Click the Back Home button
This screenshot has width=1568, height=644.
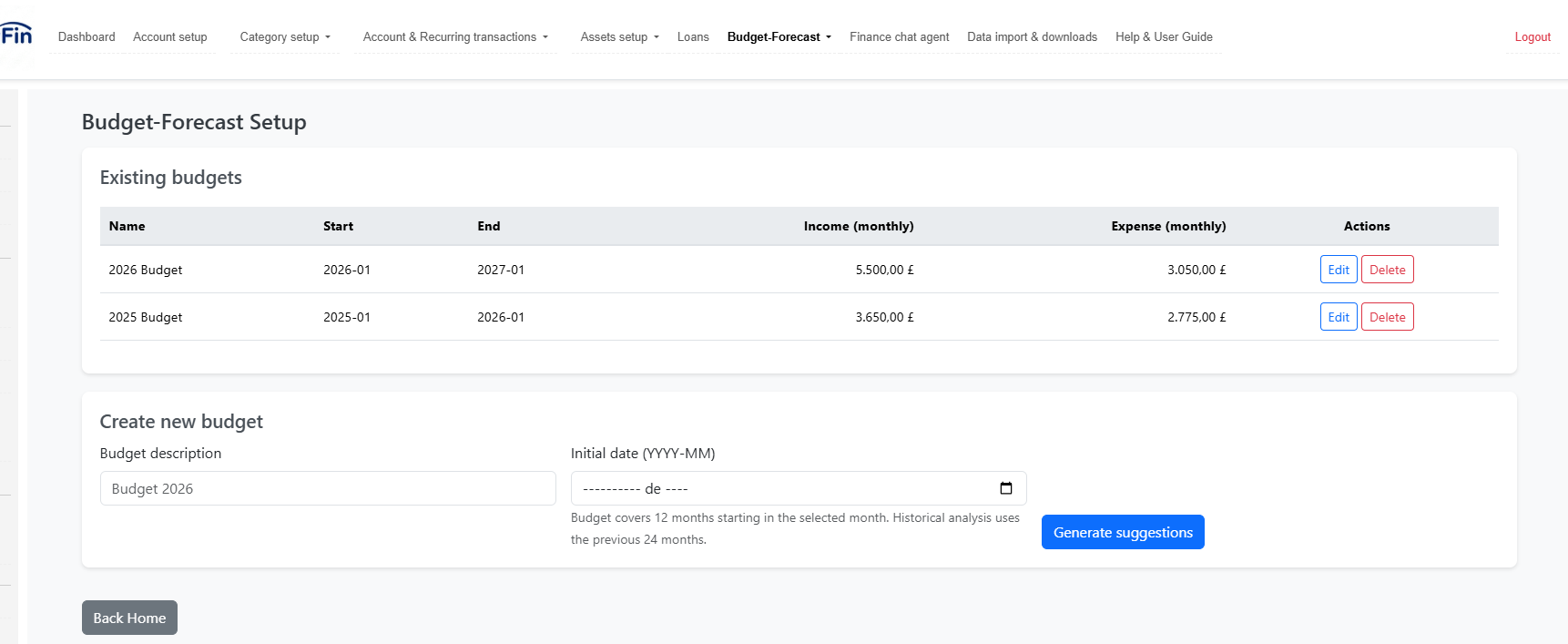[x=129, y=618]
